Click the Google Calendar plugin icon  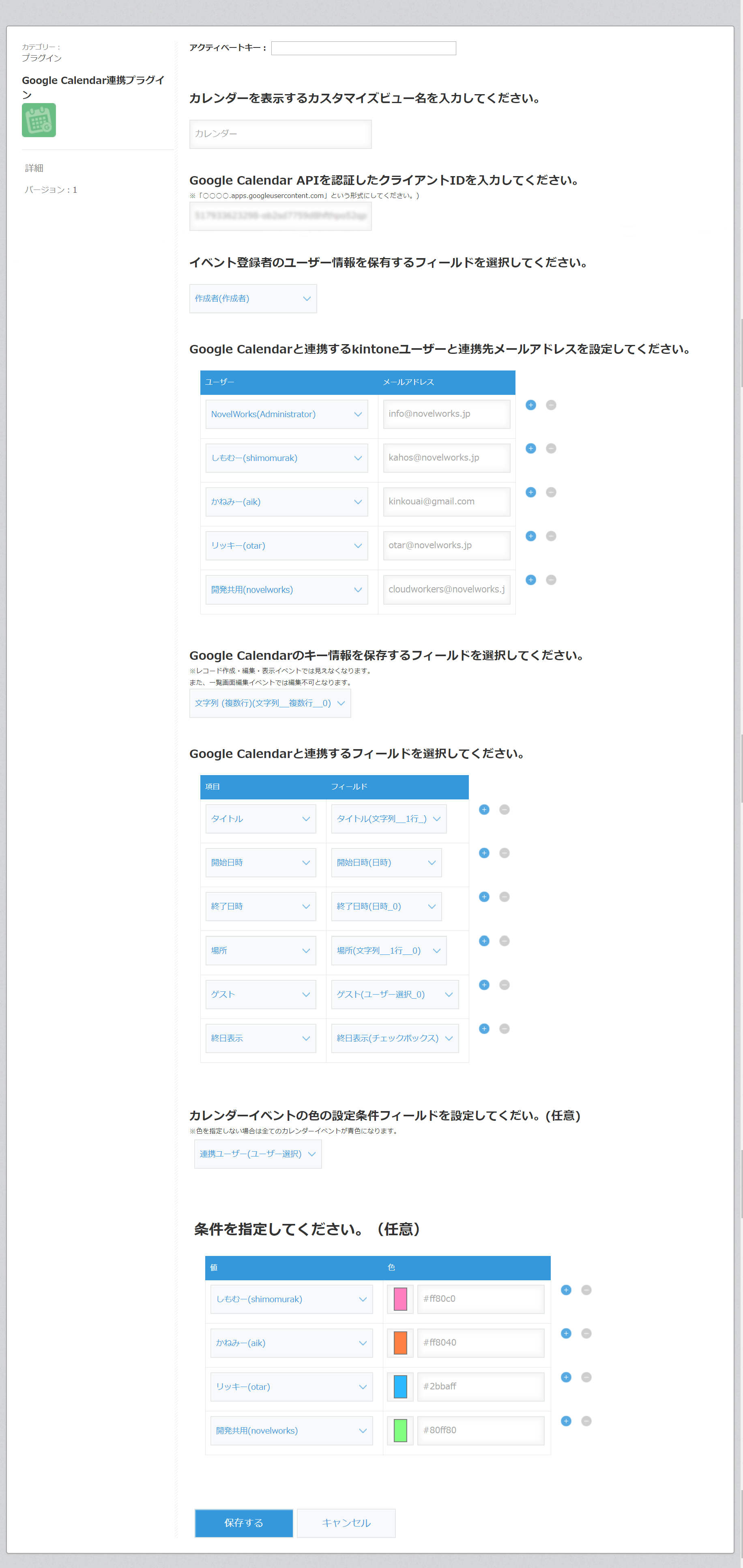pyautogui.click(x=39, y=120)
